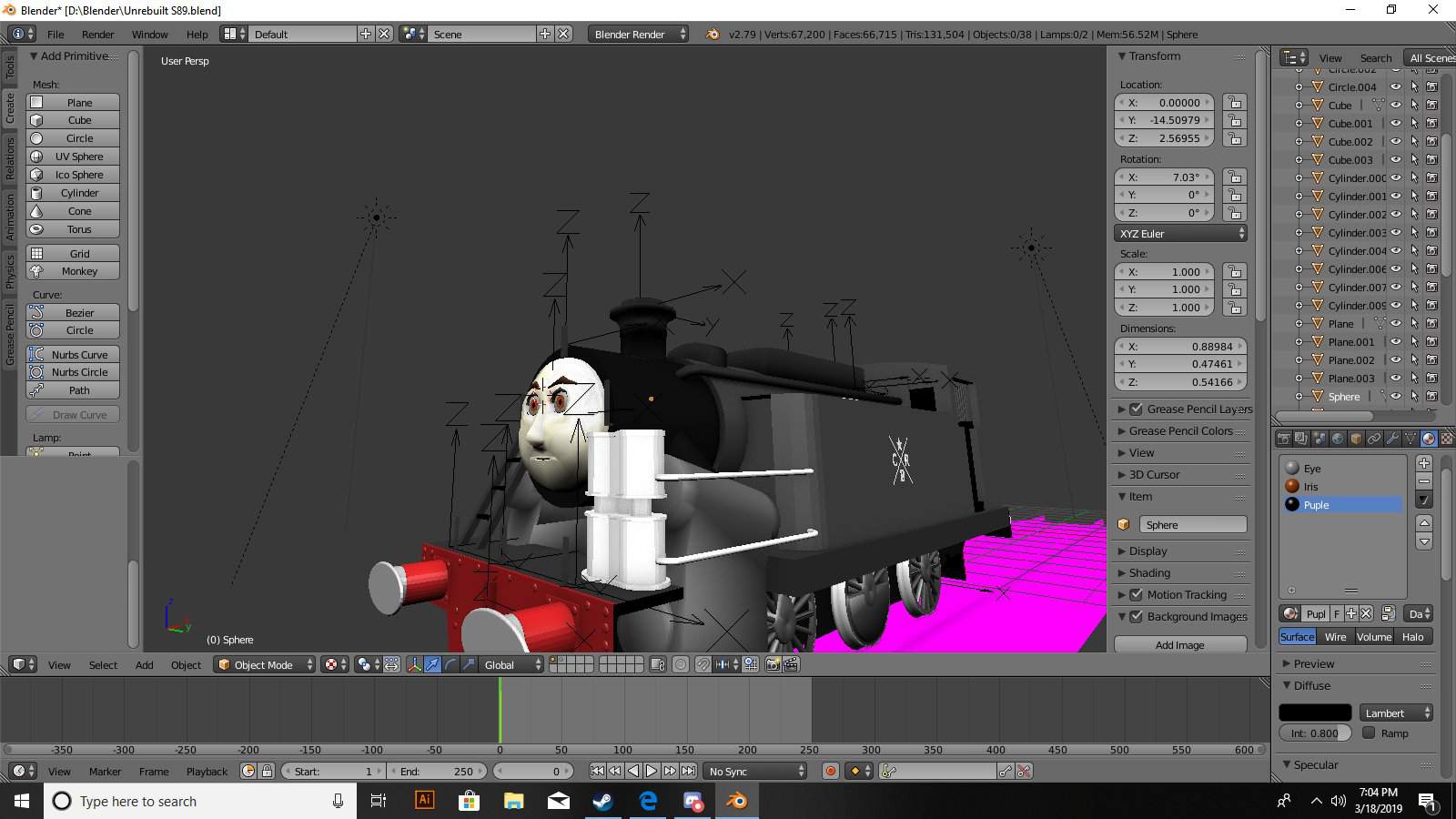The image size is (1456, 819).
Task: Toggle the Background Images checkbox
Action: point(1136,616)
